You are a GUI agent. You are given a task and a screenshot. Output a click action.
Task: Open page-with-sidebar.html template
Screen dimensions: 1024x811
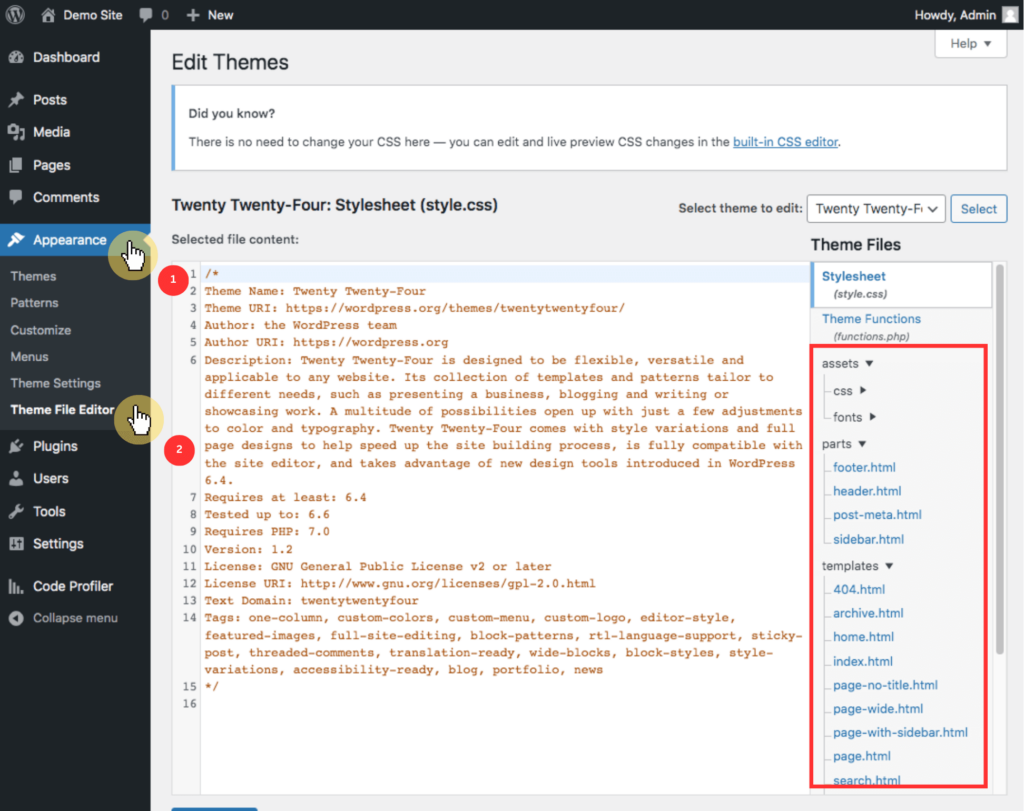(x=900, y=733)
